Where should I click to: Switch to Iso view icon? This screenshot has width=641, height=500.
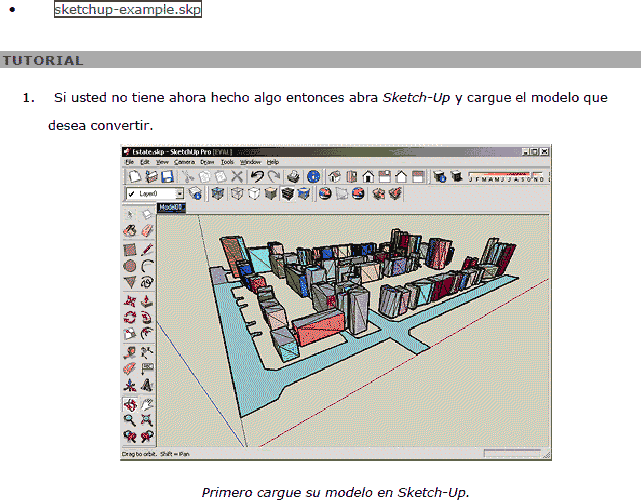click(335, 177)
